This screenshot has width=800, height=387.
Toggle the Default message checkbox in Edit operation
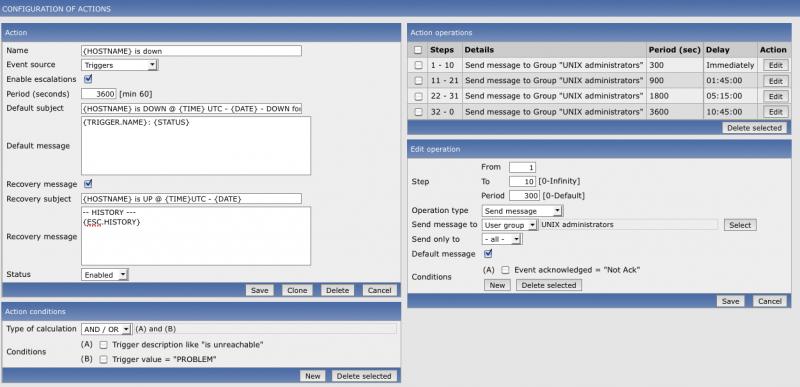point(488,253)
